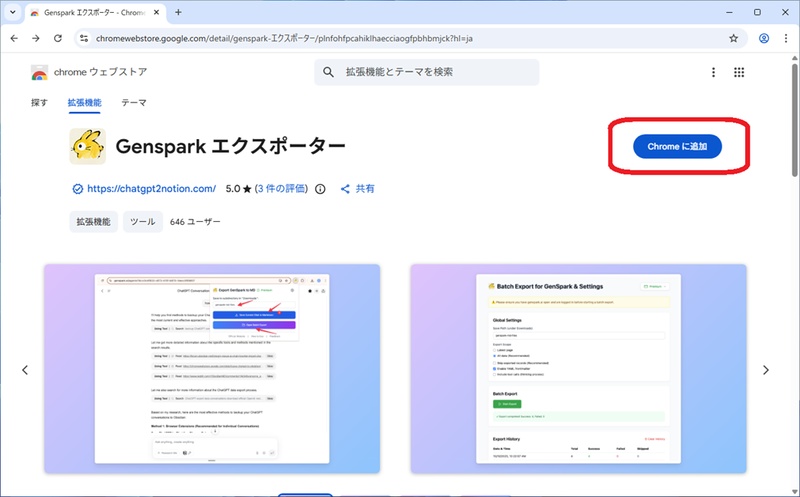
Task: Click the 共有 share link
Action: (x=365, y=189)
